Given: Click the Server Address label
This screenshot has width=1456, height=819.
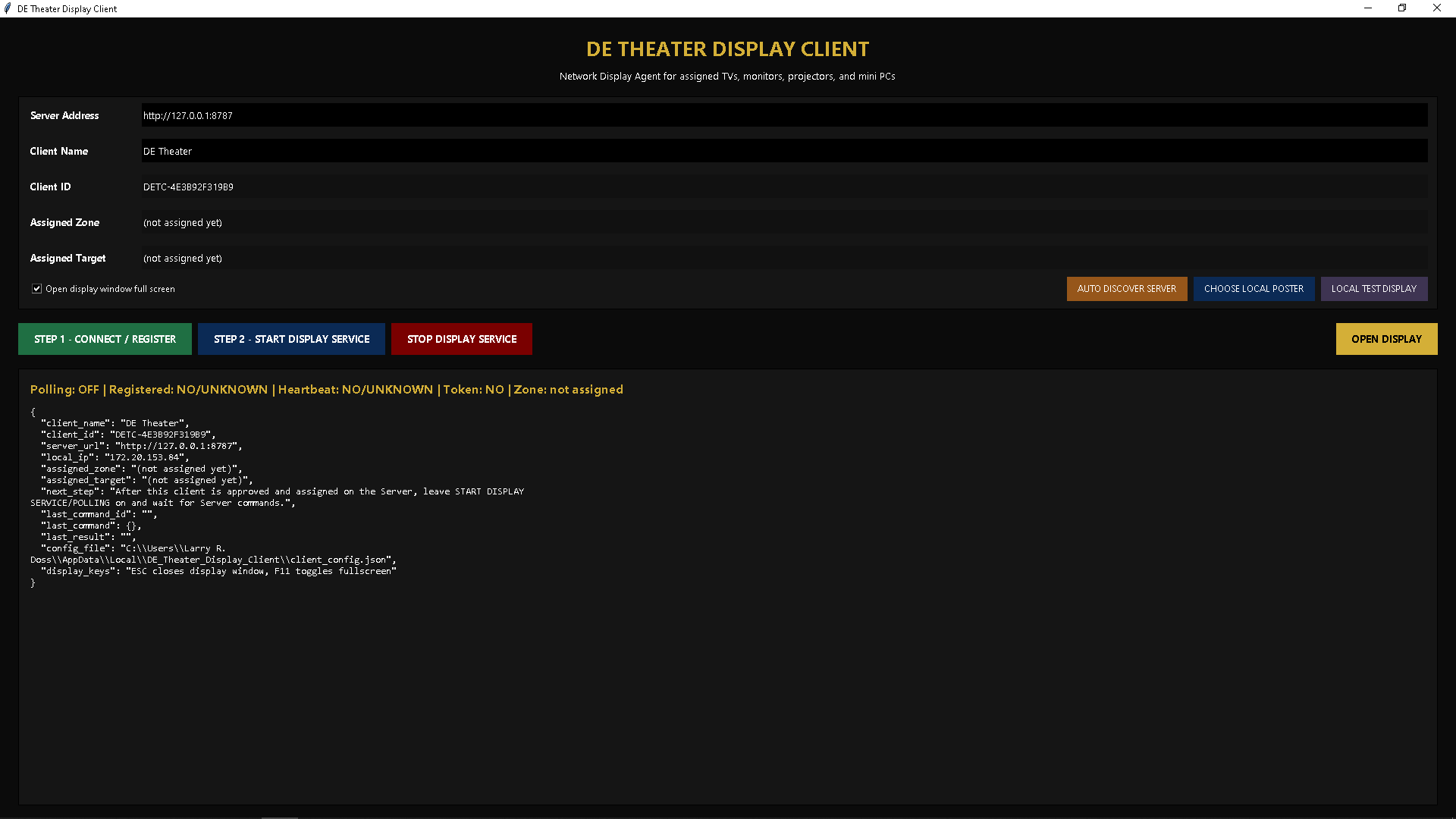Looking at the screenshot, I should coord(64,115).
